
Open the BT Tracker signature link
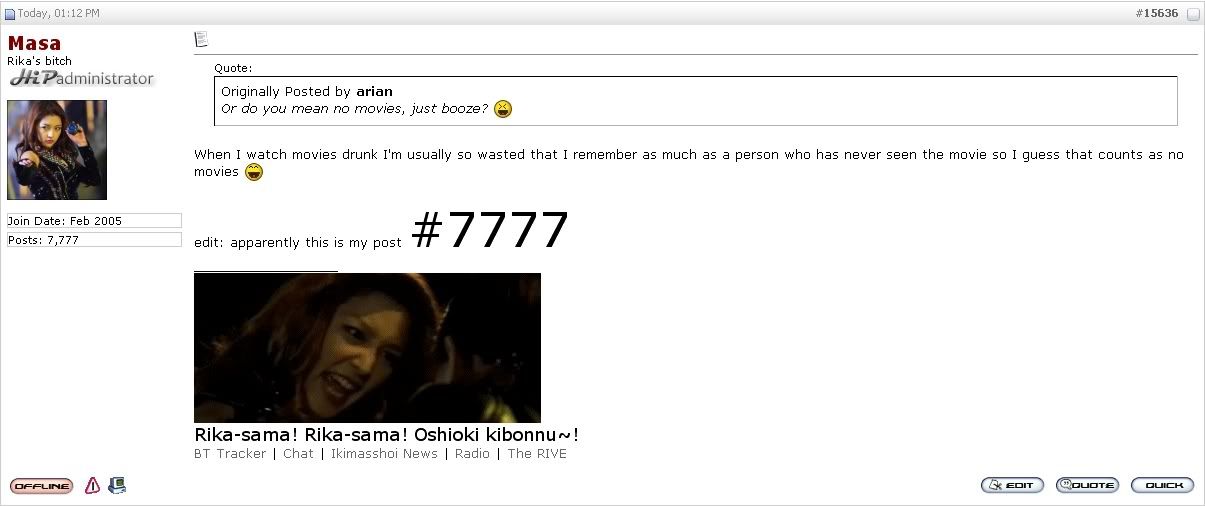[230, 454]
